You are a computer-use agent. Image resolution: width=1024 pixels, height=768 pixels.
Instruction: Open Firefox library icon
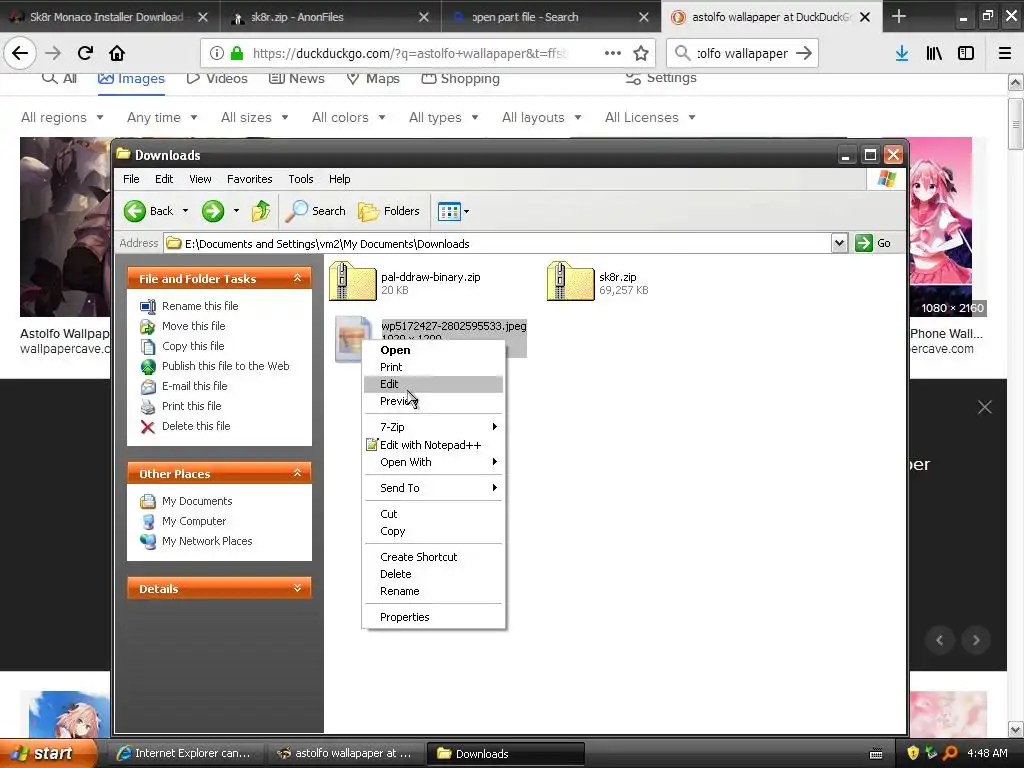click(x=934, y=54)
